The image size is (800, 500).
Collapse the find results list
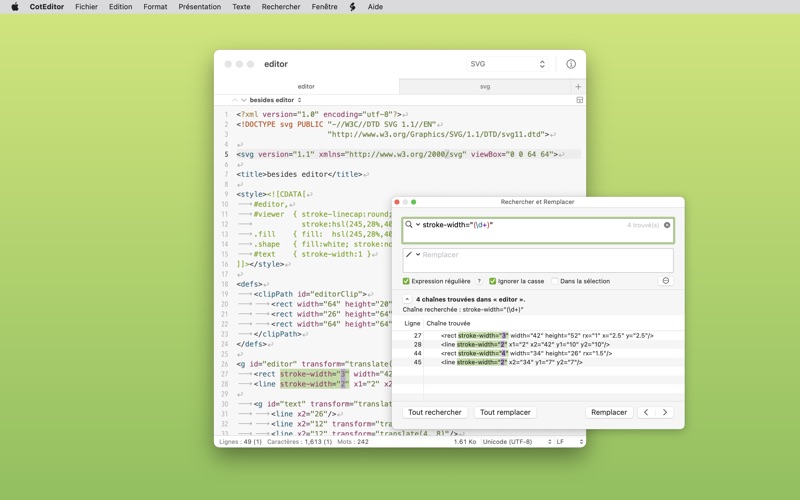[407, 299]
